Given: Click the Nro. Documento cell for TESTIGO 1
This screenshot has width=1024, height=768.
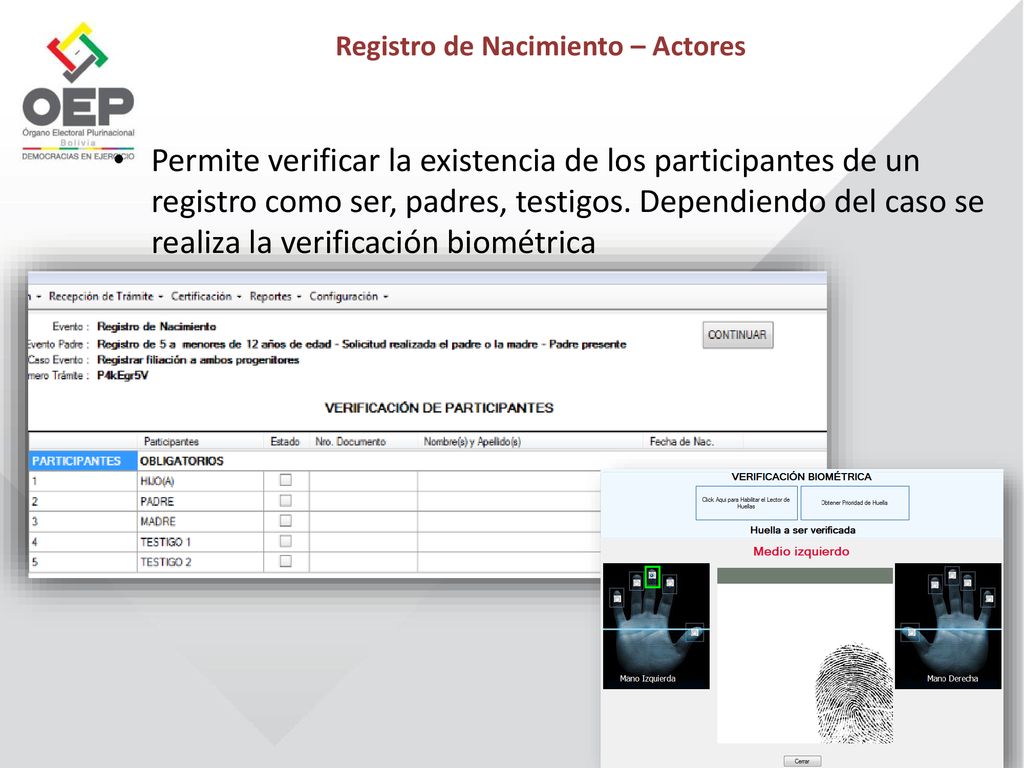Looking at the screenshot, I should point(363,541).
